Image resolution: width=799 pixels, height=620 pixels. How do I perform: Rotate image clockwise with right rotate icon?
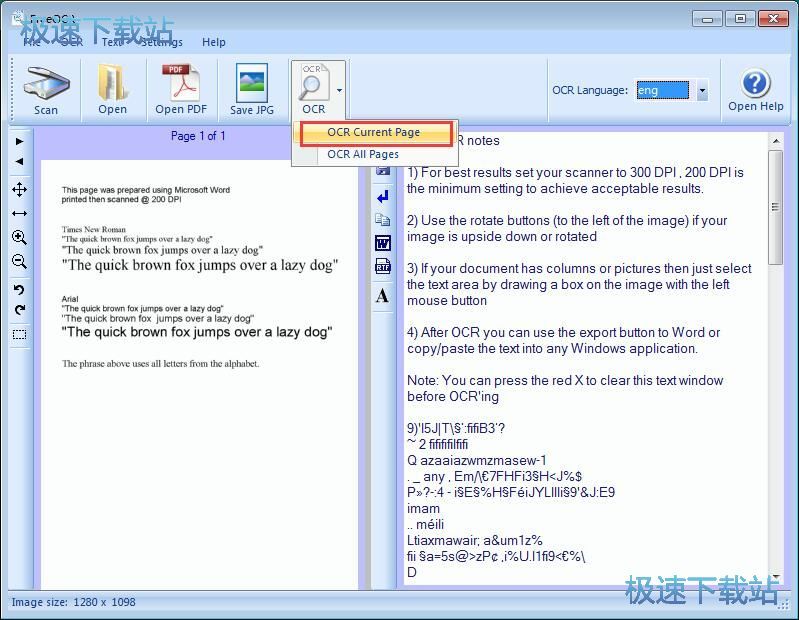19,310
